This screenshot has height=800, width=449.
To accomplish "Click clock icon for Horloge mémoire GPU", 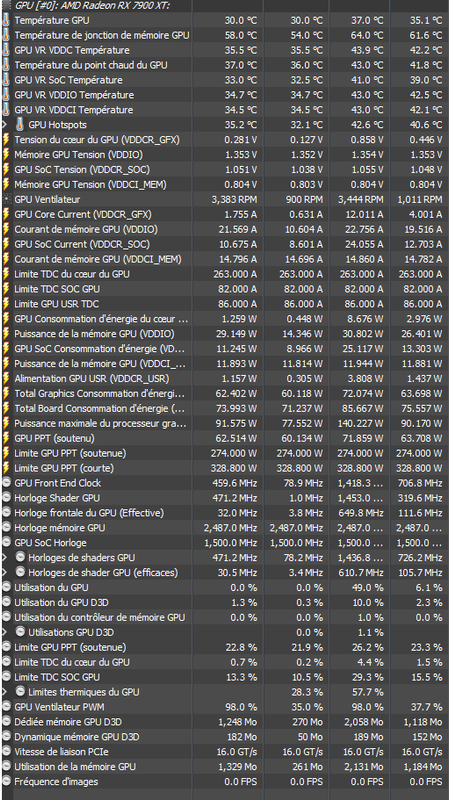I will point(6,528).
